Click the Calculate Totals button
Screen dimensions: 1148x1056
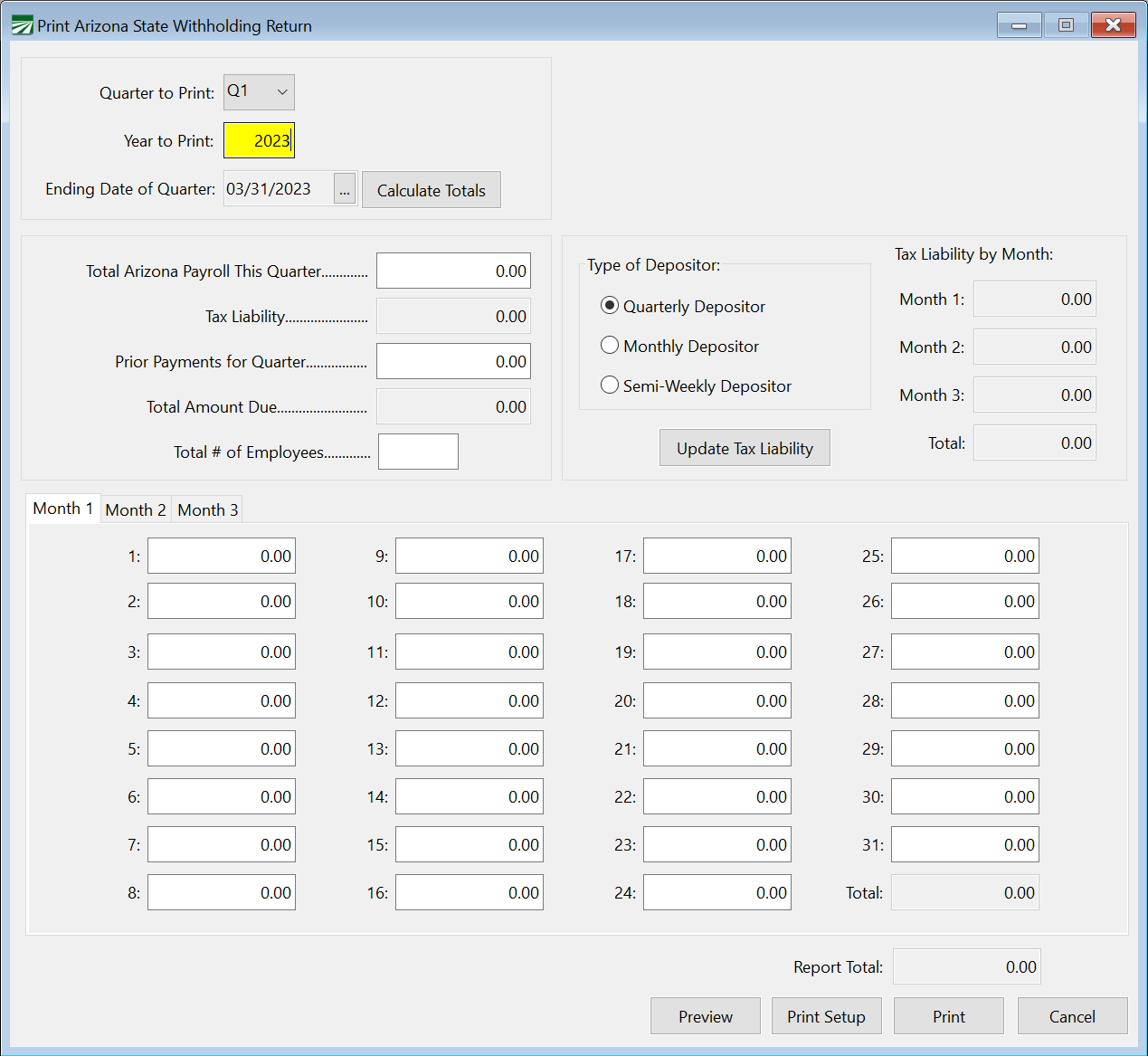click(431, 189)
